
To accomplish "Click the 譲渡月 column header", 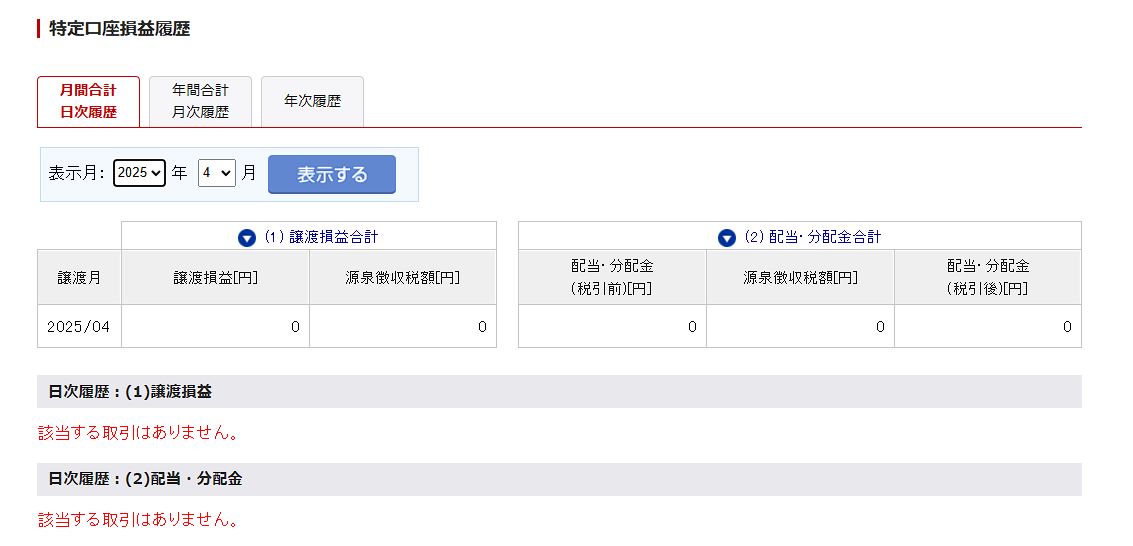I will [x=79, y=277].
